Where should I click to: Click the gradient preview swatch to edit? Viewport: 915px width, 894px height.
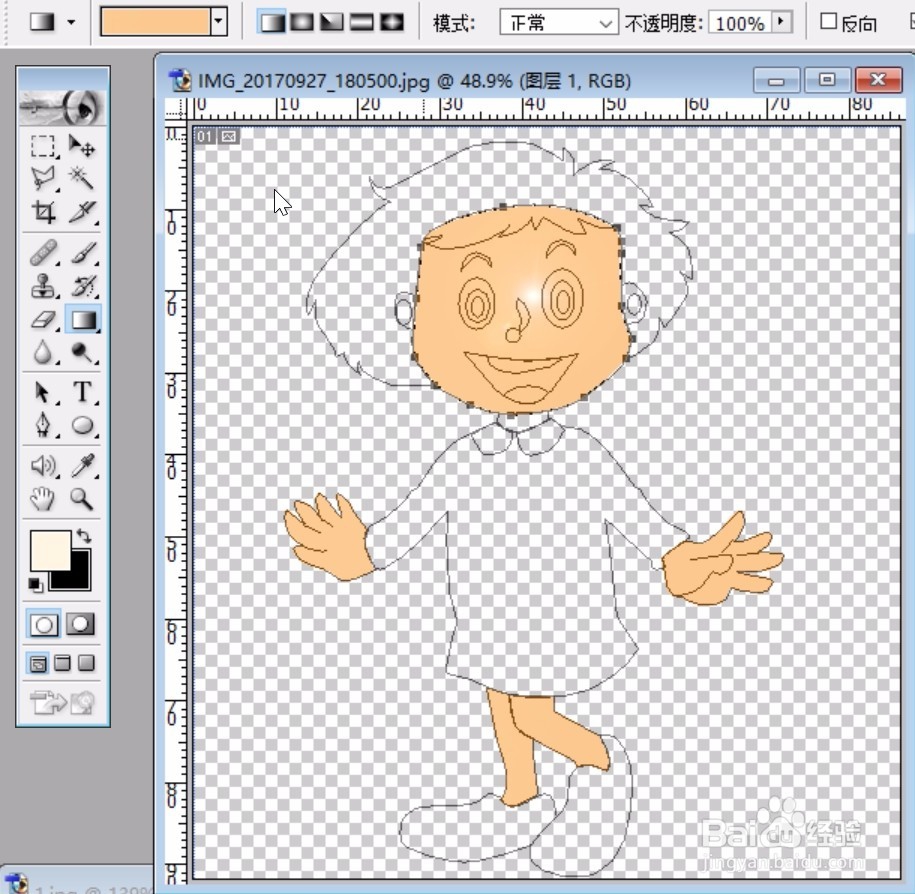pos(155,22)
